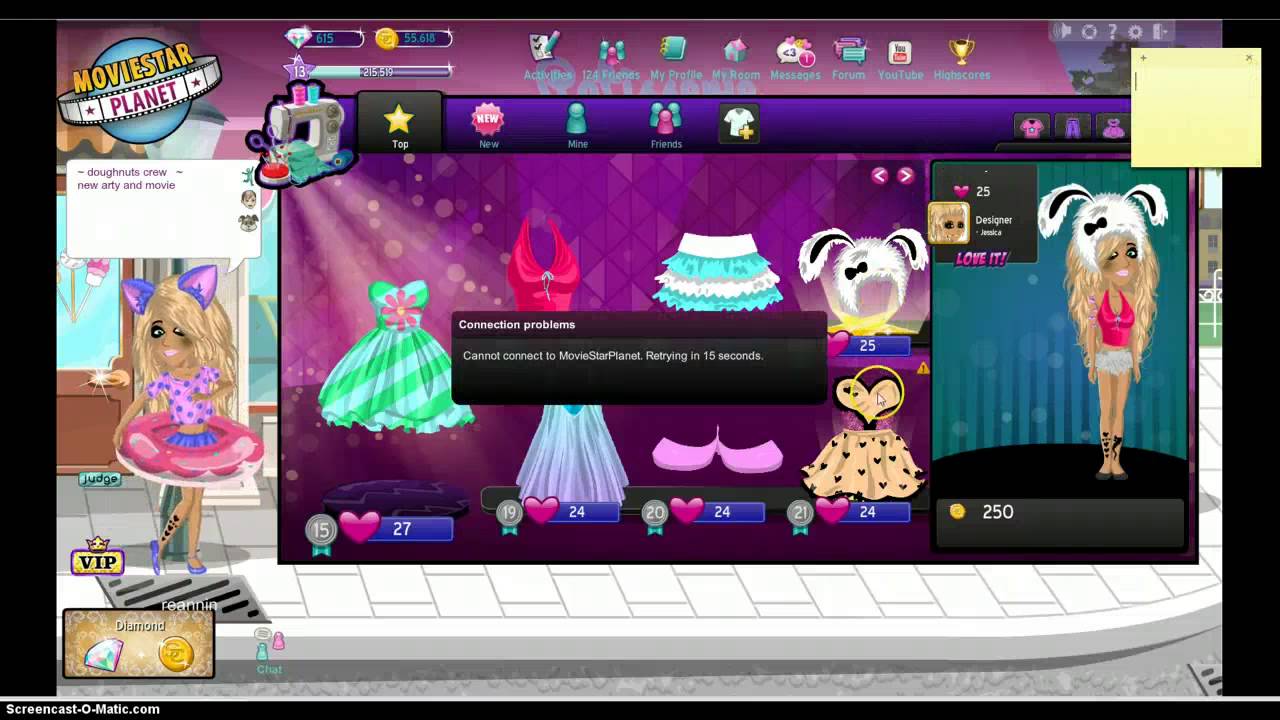1280x720 pixels.
Task: Open the Chat icon
Action: point(269,651)
